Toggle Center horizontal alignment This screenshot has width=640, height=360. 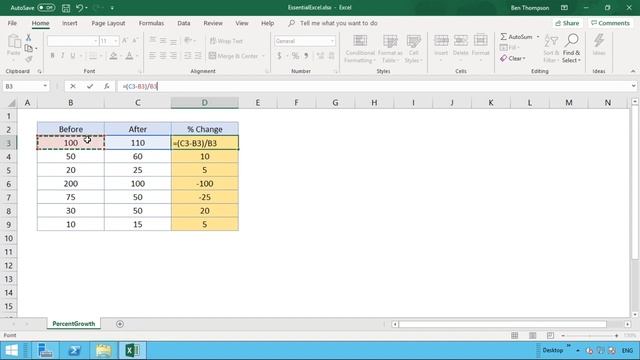click(x=163, y=56)
